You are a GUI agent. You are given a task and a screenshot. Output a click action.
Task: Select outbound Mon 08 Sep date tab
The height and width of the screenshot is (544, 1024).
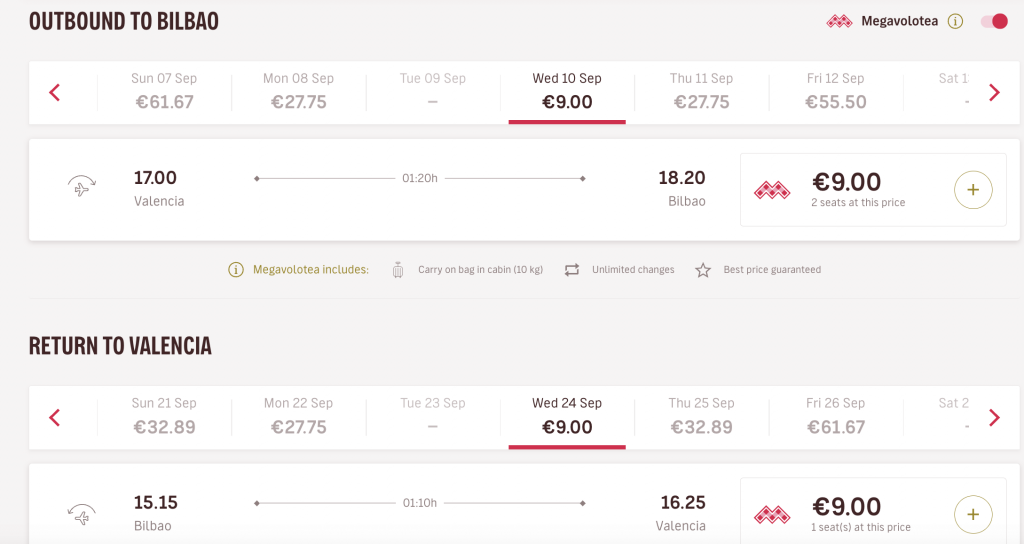tap(298, 91)
